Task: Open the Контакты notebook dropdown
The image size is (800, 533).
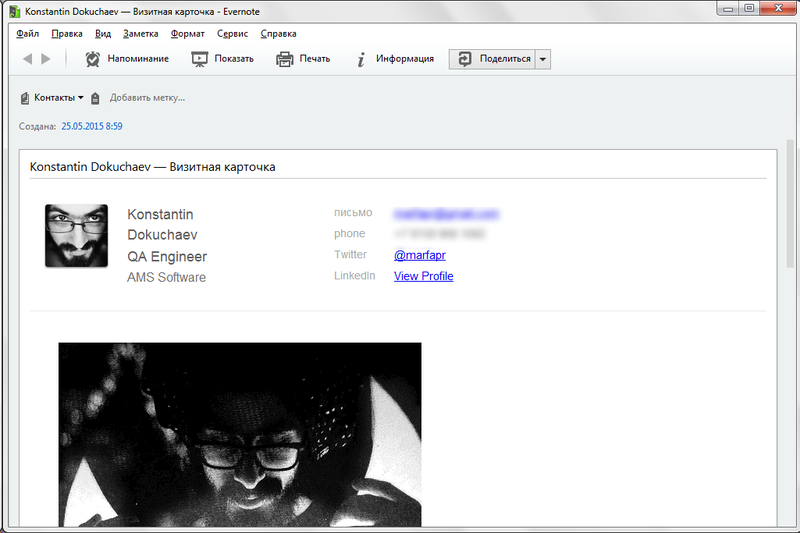Action: point(58,97)
